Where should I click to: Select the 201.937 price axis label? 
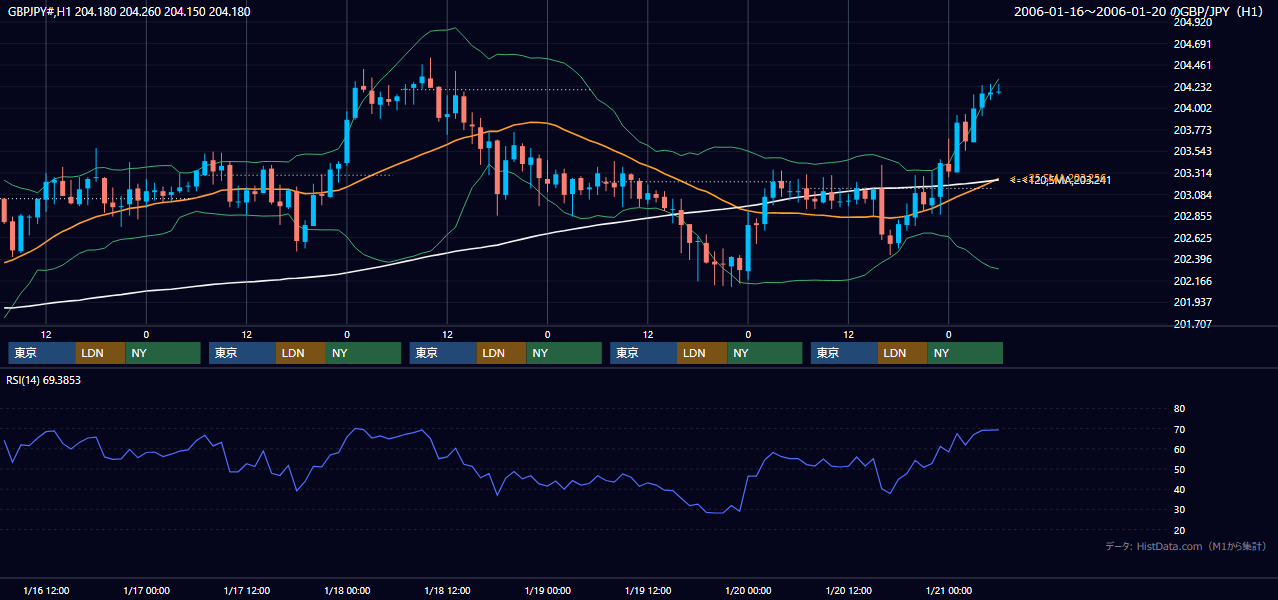tap(1192, 302)
